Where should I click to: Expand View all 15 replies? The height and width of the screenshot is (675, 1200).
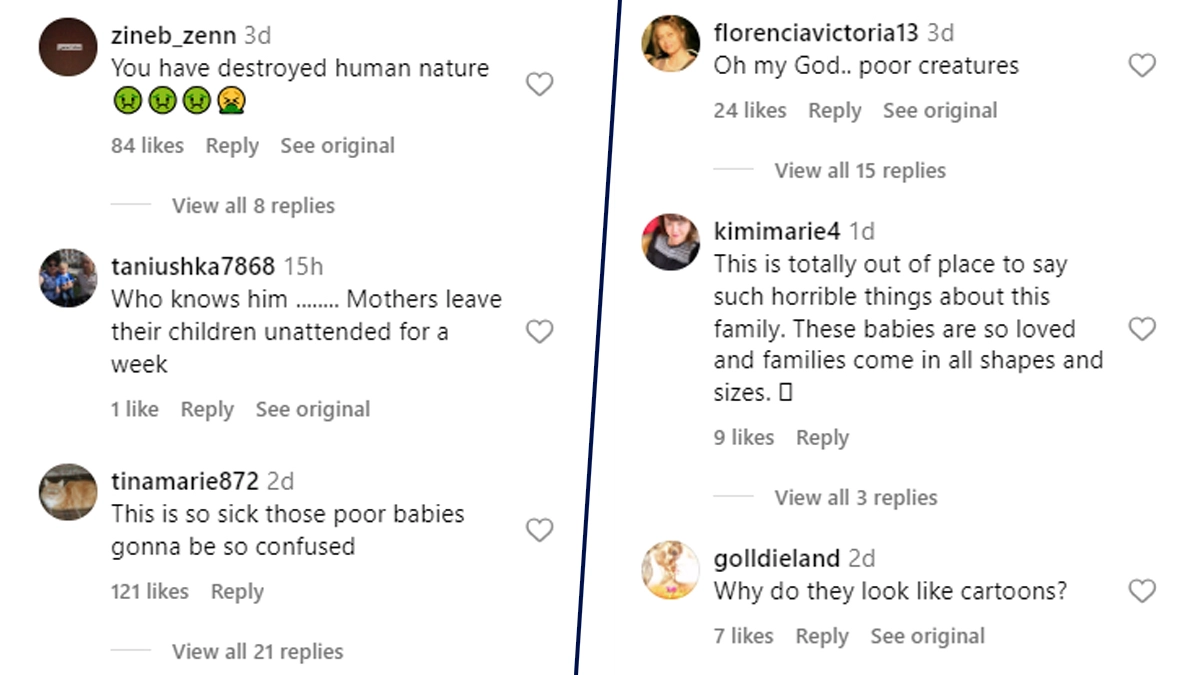[859, 171]
